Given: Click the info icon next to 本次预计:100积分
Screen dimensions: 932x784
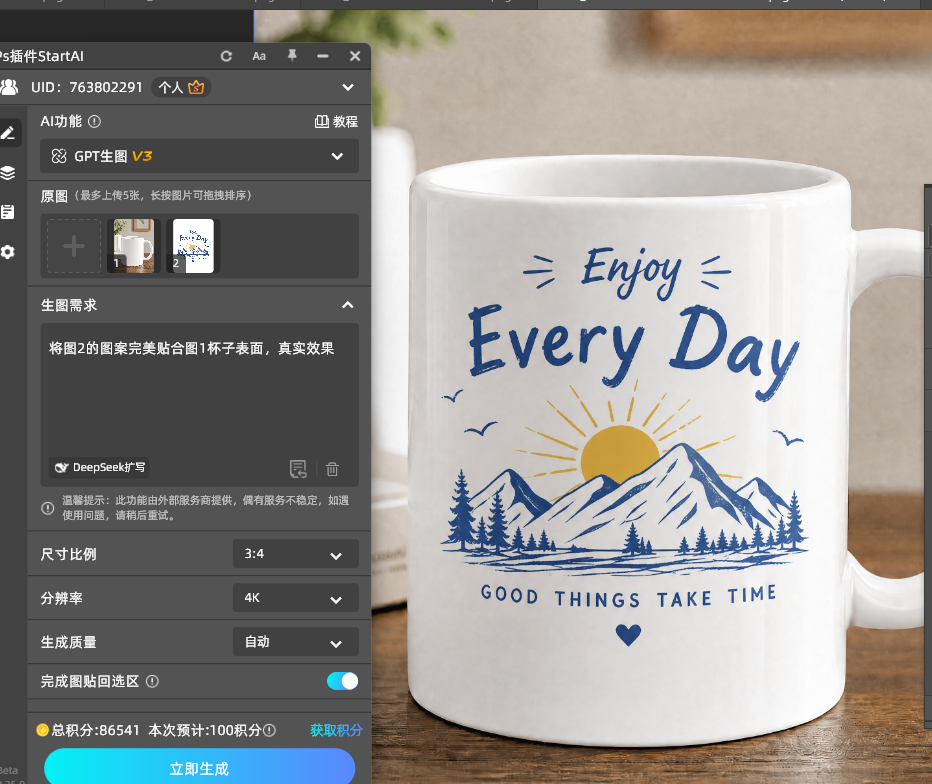Looking at the screenshot, I should coord(269,731).
